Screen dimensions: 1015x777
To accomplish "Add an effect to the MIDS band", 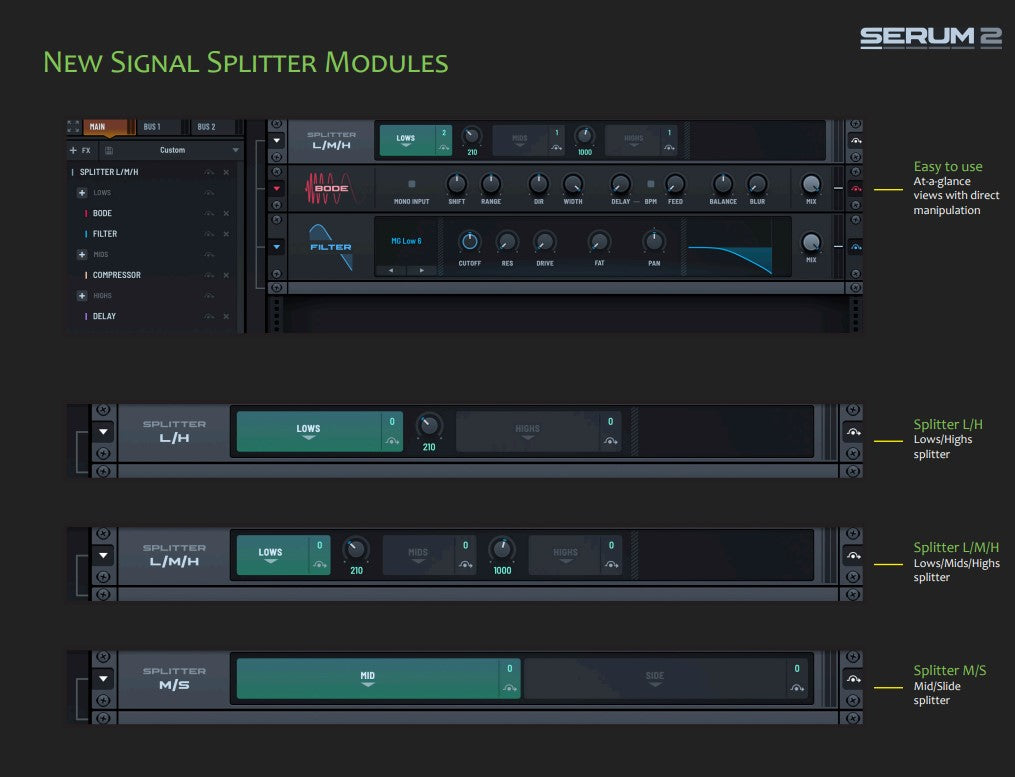I will 82,254.
